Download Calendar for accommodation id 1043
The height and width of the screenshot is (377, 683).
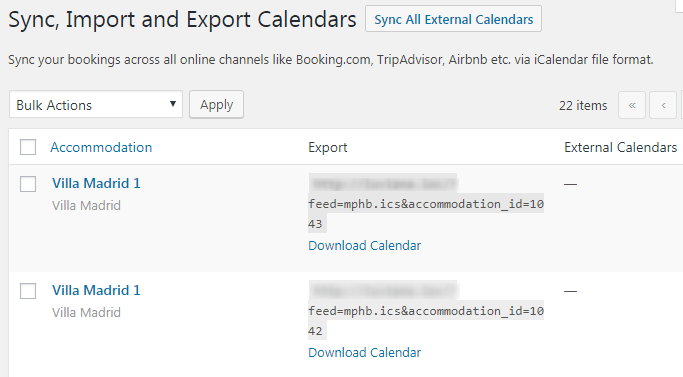(x=365, y=245)
